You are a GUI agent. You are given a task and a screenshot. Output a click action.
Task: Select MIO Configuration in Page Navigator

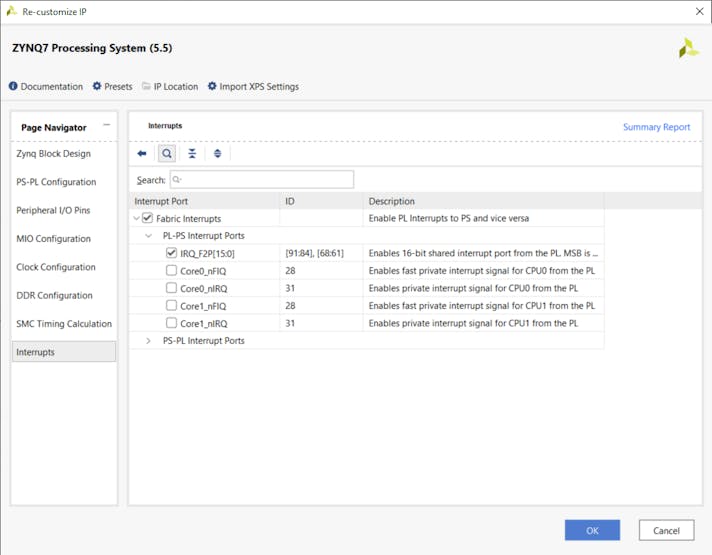(53, 239)
